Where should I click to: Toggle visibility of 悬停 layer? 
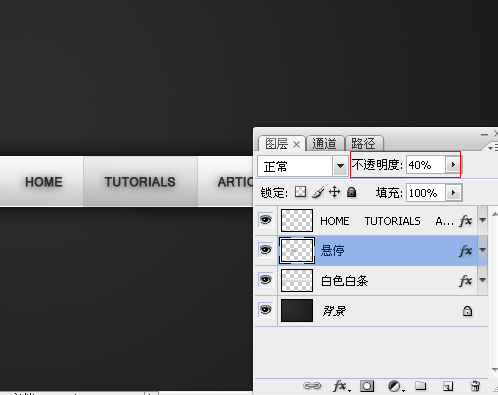266,250
